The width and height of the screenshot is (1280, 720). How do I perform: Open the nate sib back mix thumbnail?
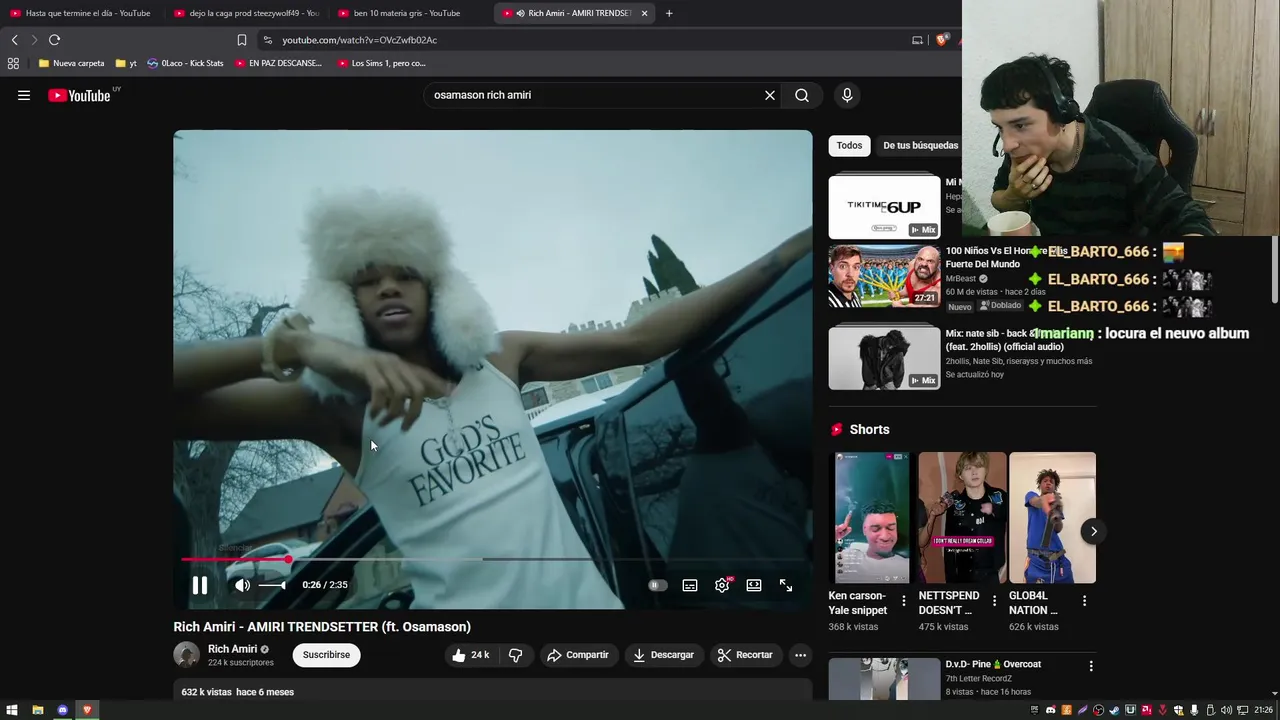(884, 357)
